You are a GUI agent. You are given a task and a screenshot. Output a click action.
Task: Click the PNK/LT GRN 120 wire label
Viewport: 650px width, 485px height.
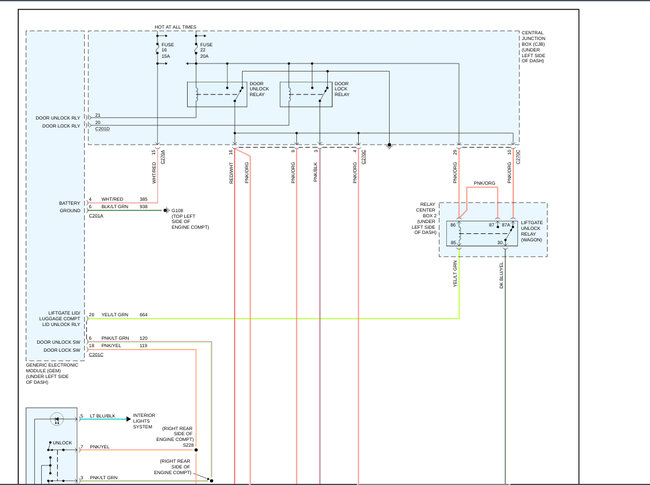[x=124, y=338]
